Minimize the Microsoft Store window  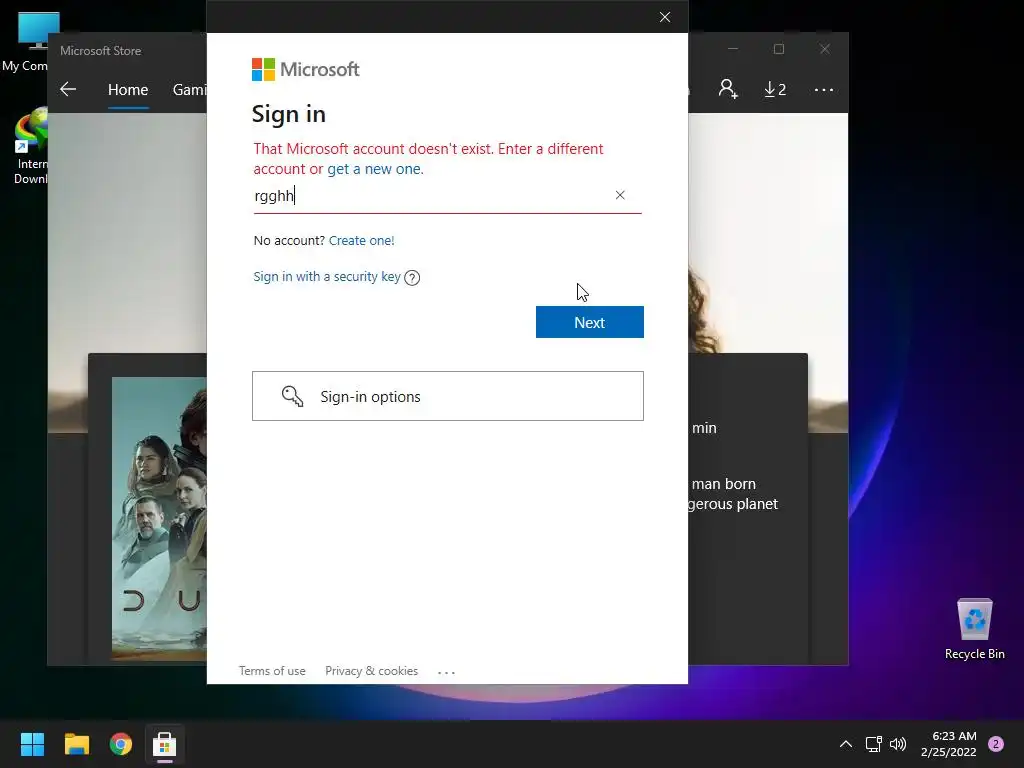pos(733,49)
